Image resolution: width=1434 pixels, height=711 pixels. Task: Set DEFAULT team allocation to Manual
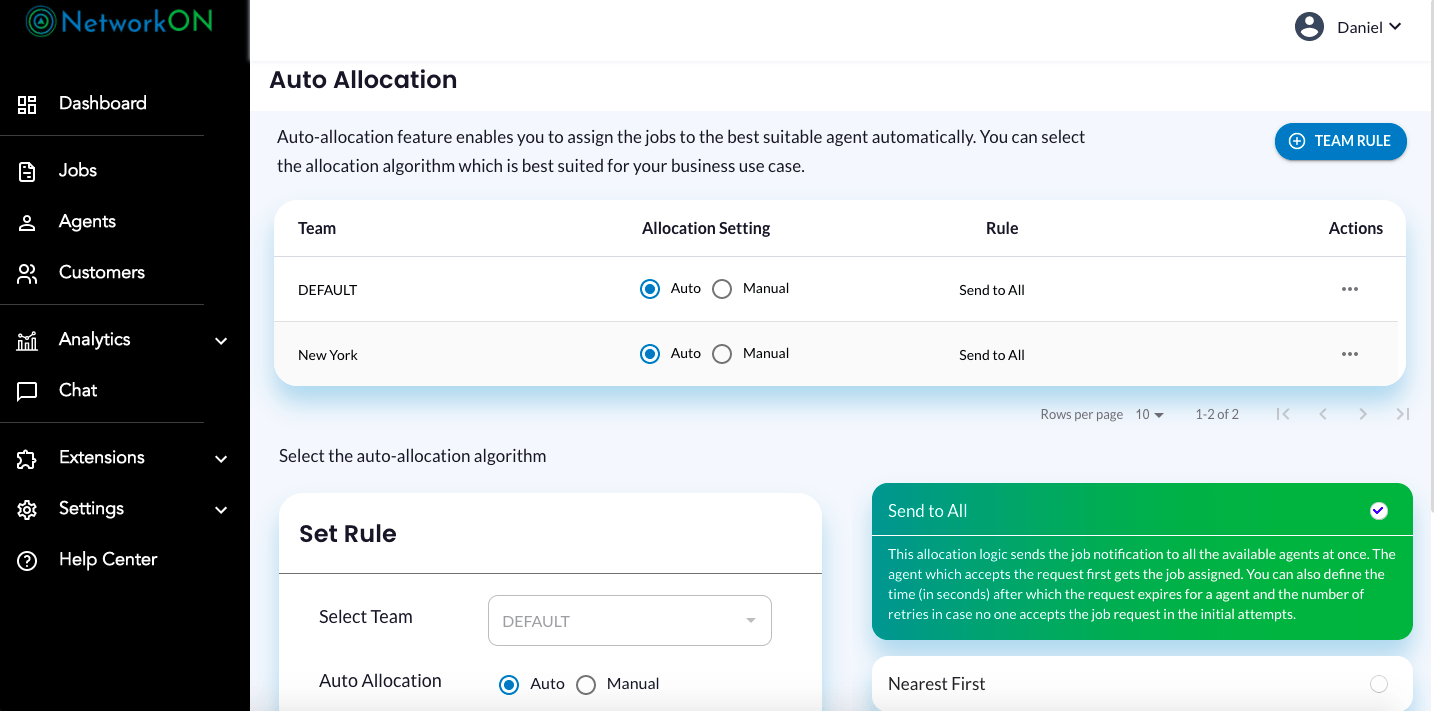coord(722,289)
